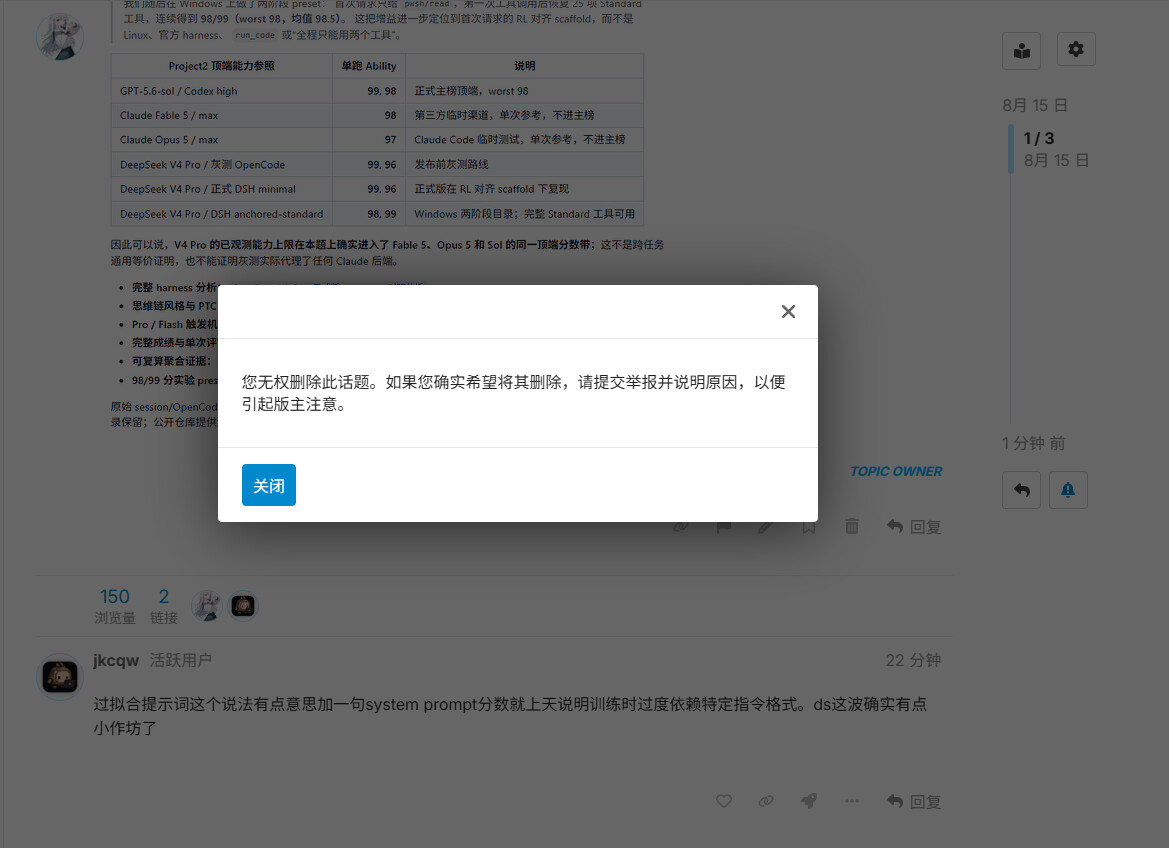Image resolution: width=1169 pixels, height=848 pixels.
Task: Click the DeepSeek V4 Pro / 灰测 OpenCode cell
Action: coord(221,164)
